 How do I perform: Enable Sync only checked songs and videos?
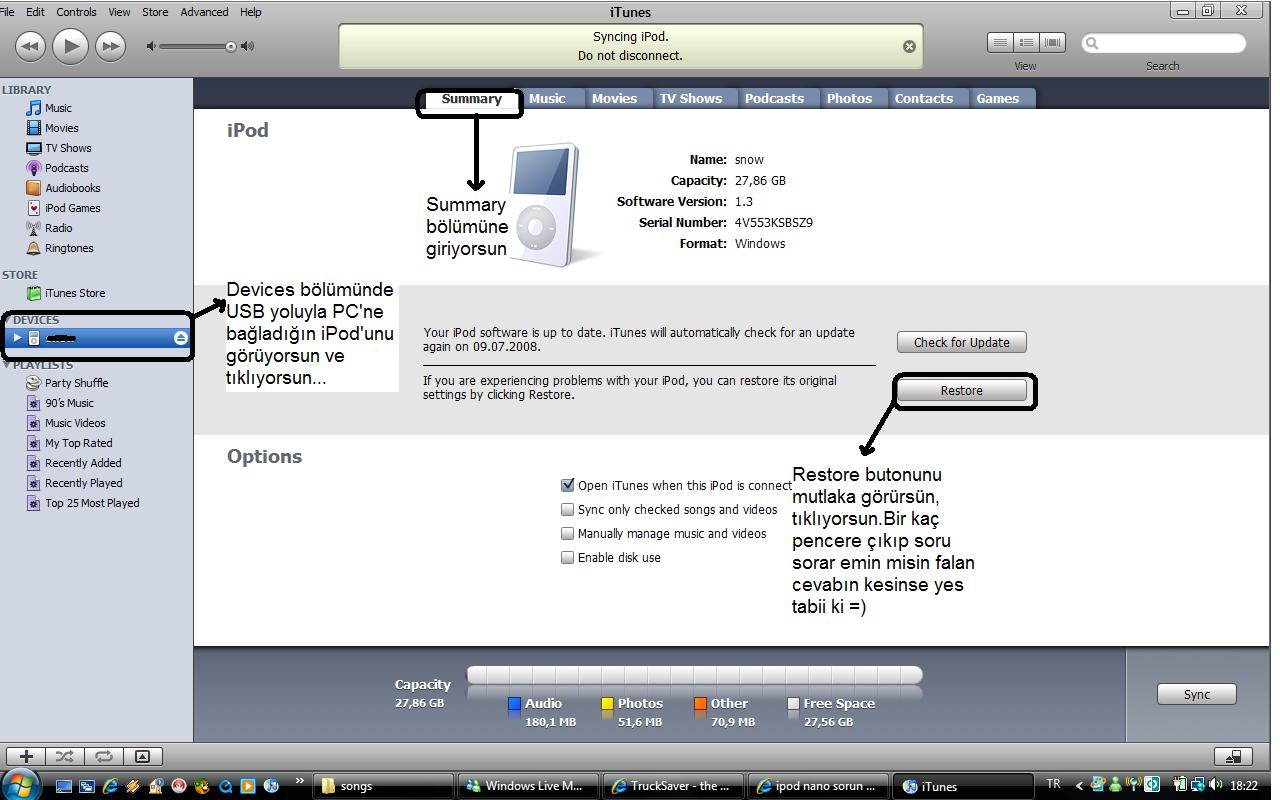pos(568,509)
